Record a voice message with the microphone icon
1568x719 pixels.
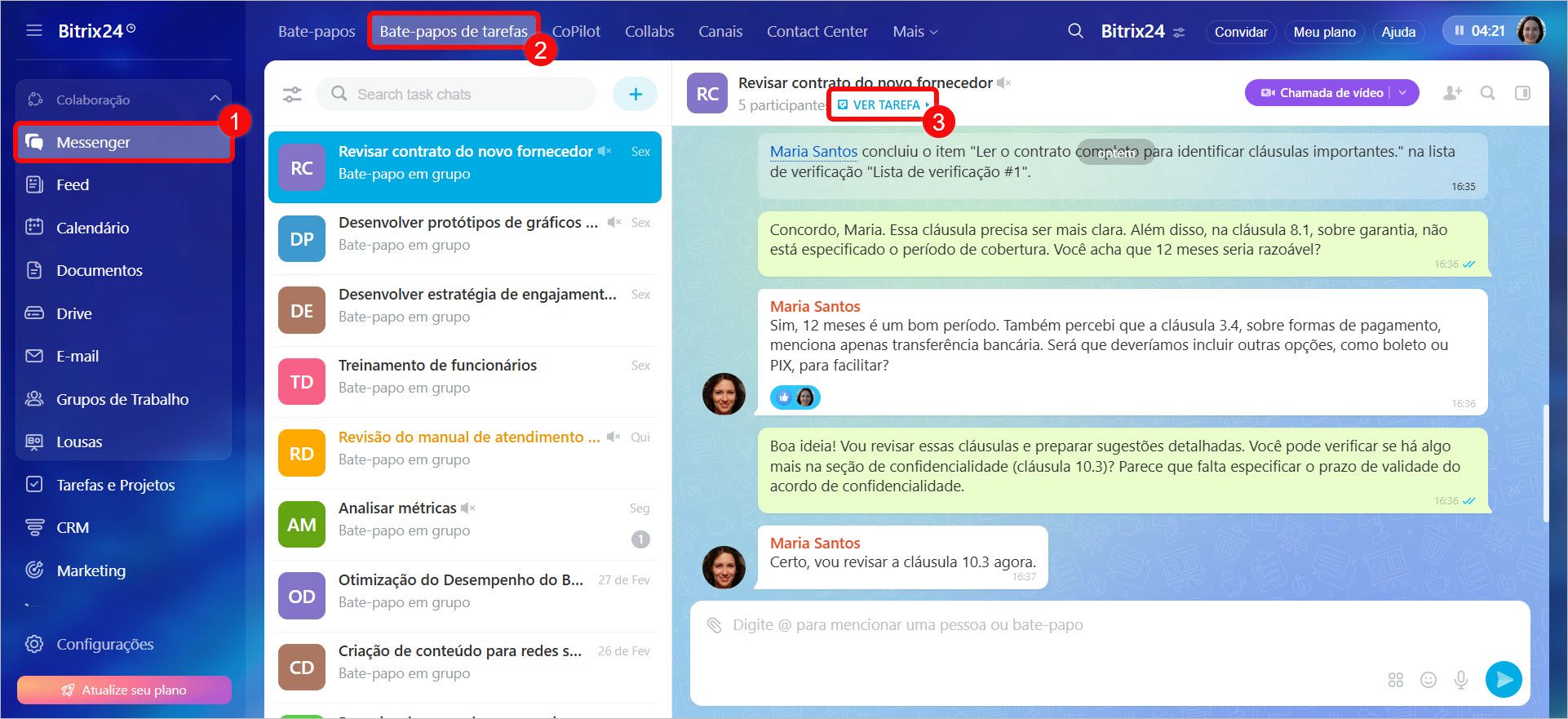(1460, 680)
